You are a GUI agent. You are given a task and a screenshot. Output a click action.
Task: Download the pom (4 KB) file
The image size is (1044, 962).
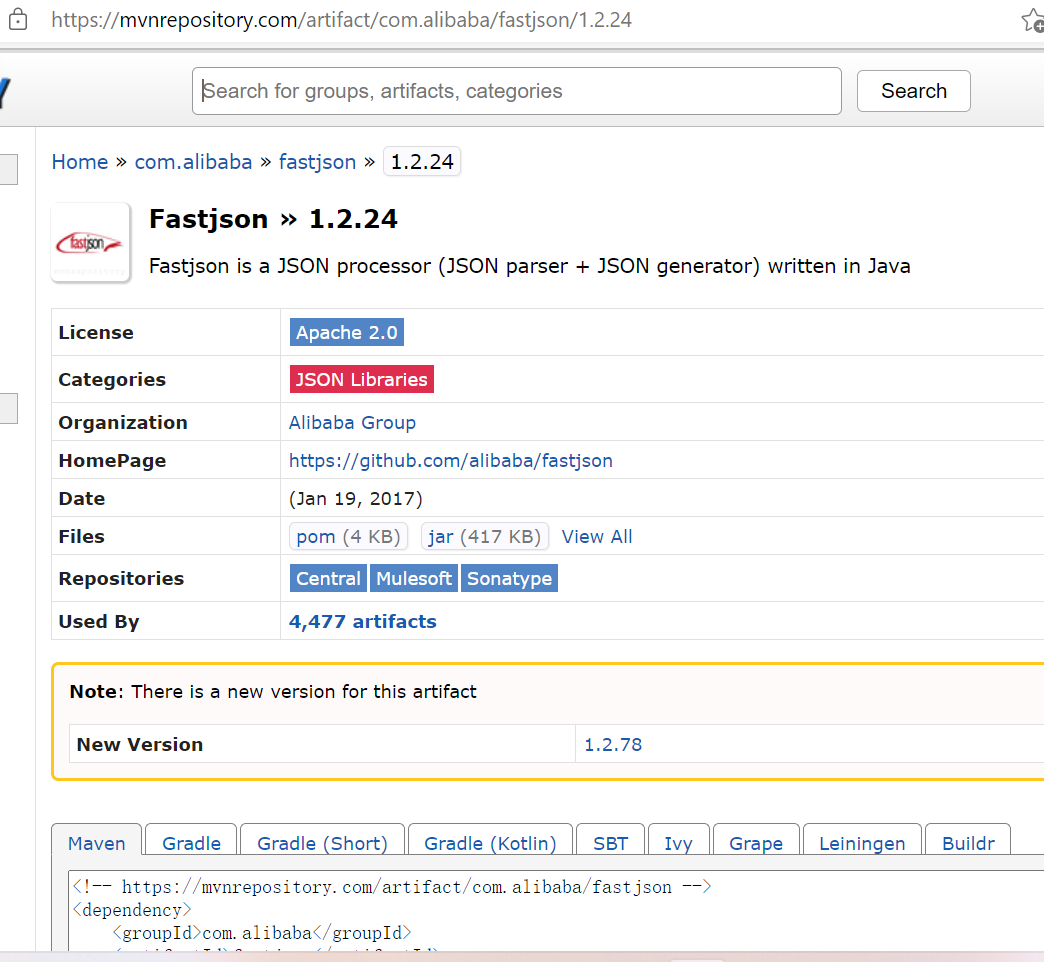348,536
